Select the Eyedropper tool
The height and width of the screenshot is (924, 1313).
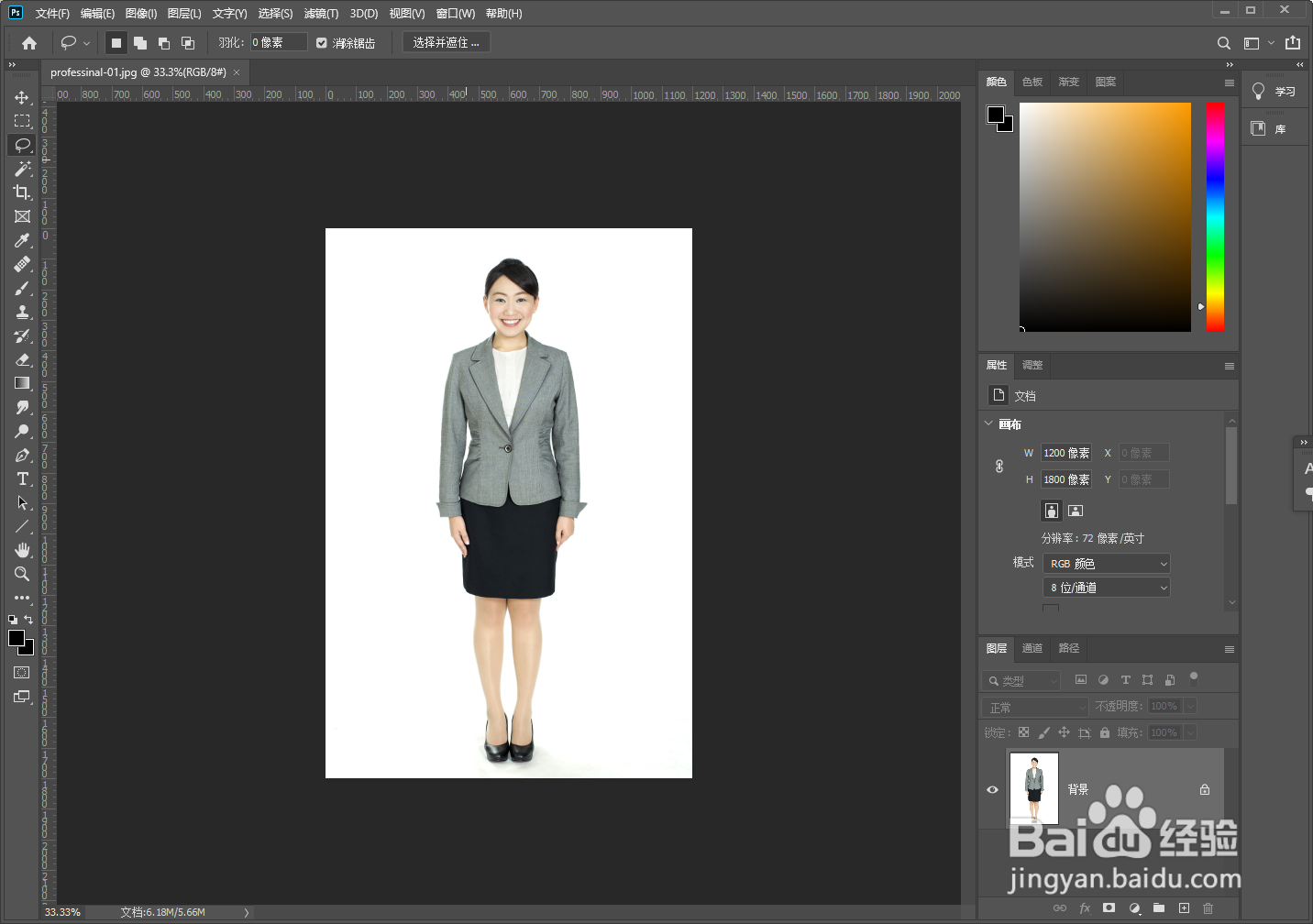[22, 240]
